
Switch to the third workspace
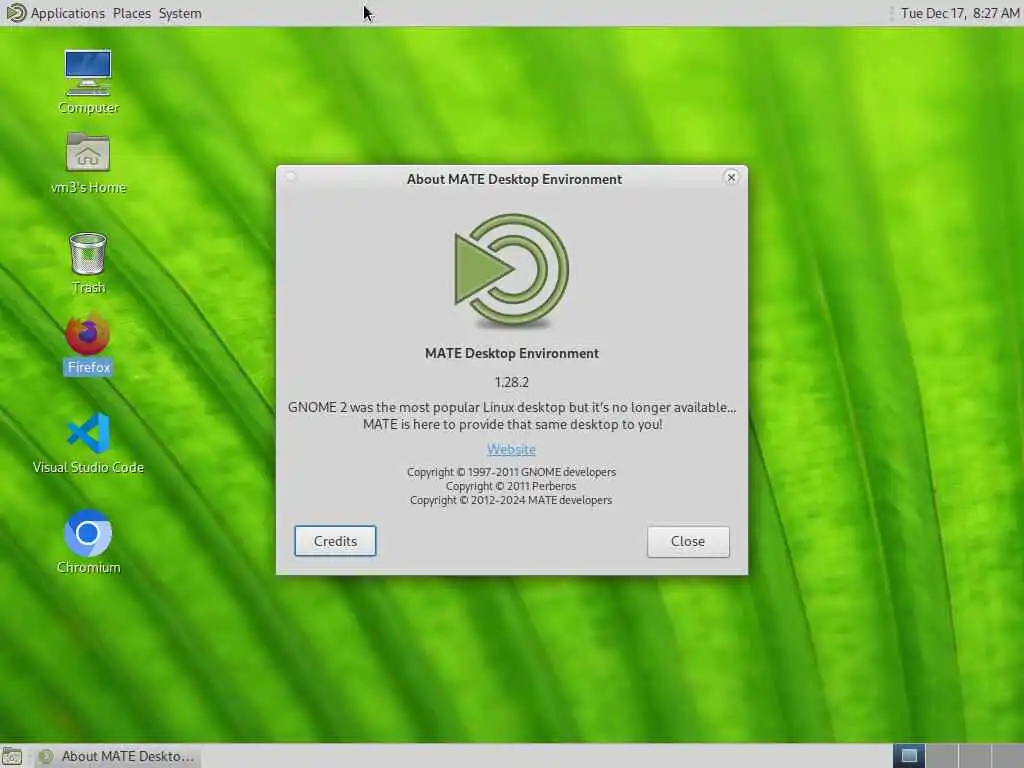pos(974,756)
